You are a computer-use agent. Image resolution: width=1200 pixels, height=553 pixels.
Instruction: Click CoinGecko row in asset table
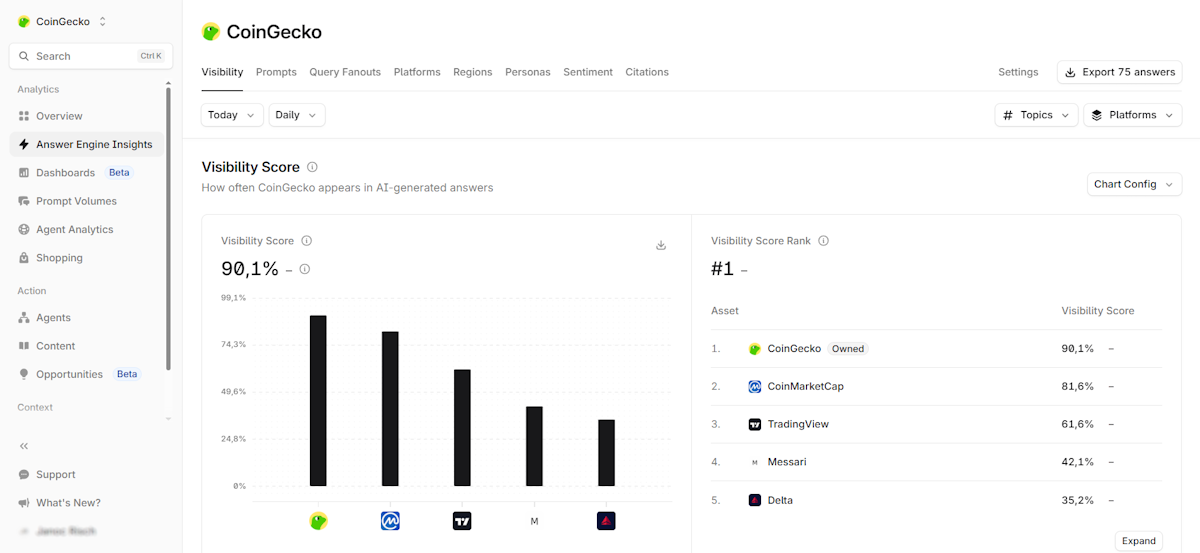(x=936, y=349)
